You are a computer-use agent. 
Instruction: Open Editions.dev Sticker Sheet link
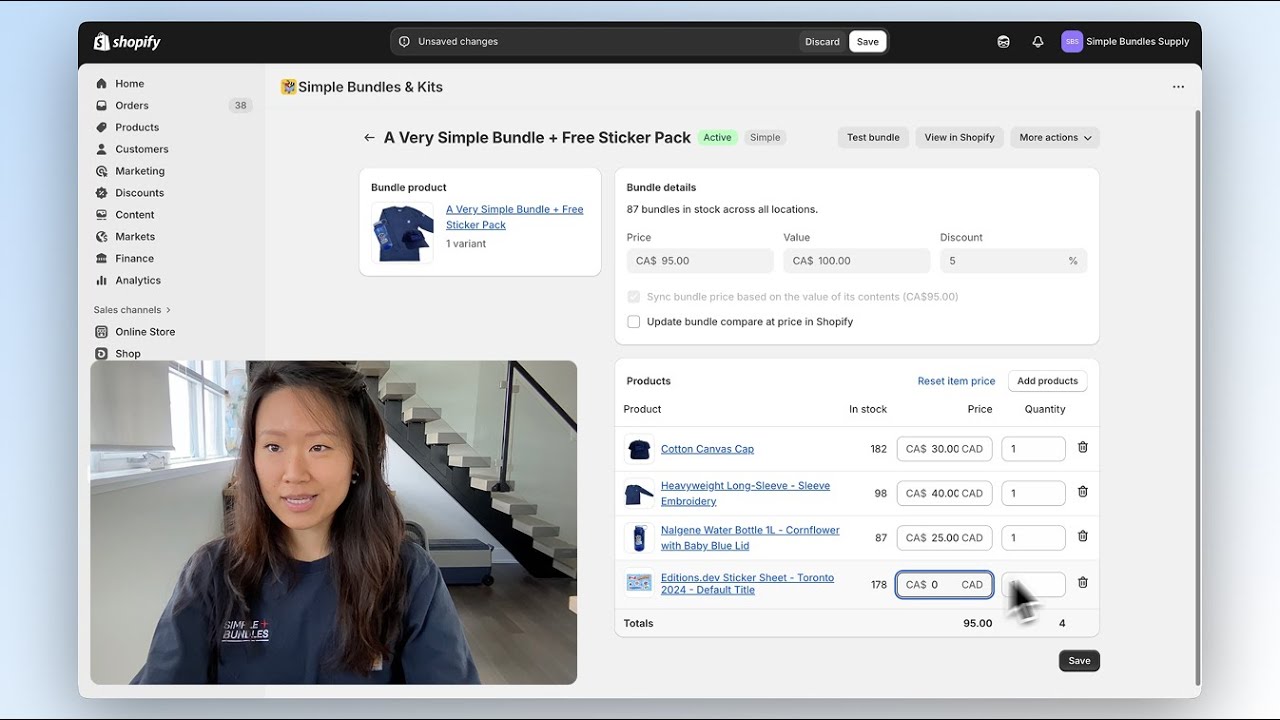747,584
